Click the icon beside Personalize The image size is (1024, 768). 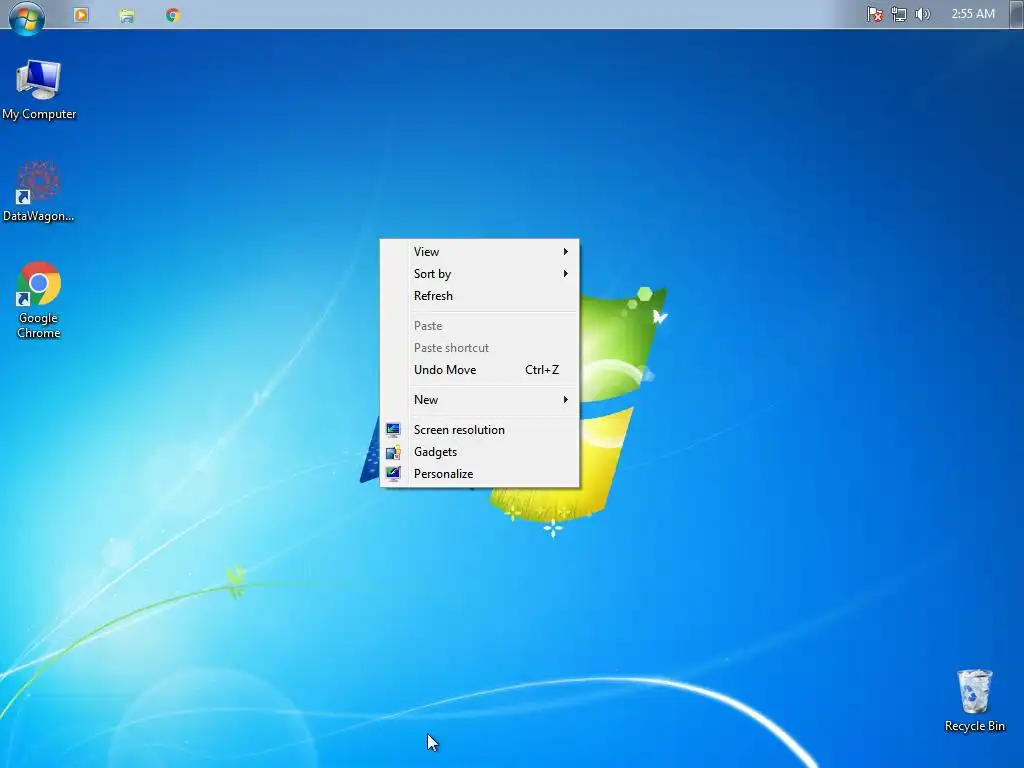[x=393, y=474]
